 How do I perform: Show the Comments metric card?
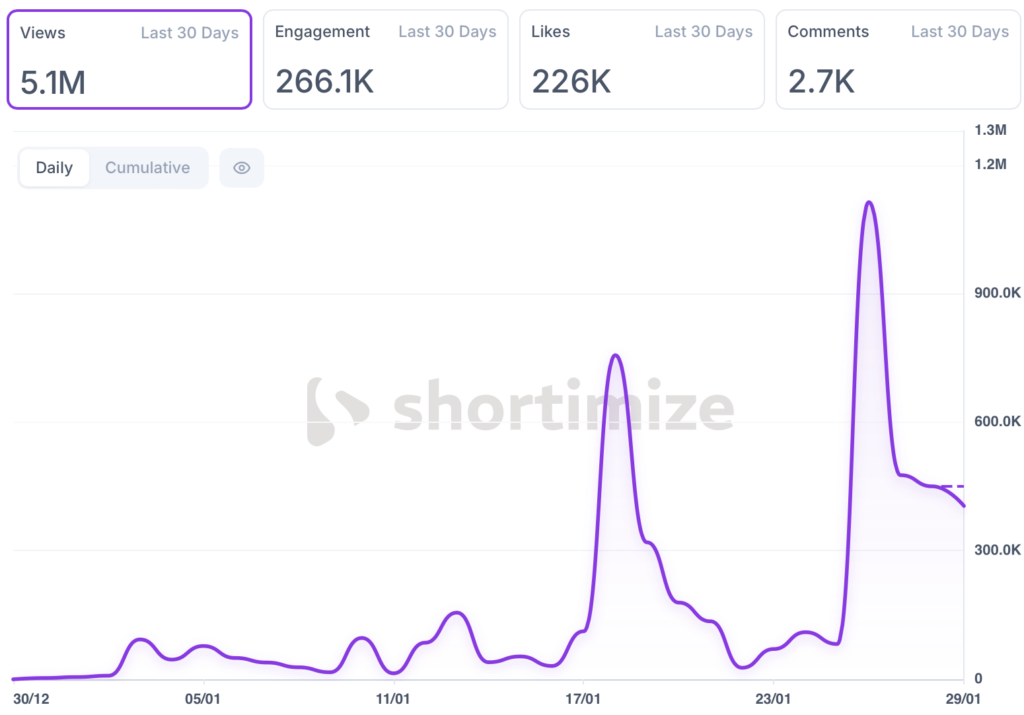pos(897,60)
